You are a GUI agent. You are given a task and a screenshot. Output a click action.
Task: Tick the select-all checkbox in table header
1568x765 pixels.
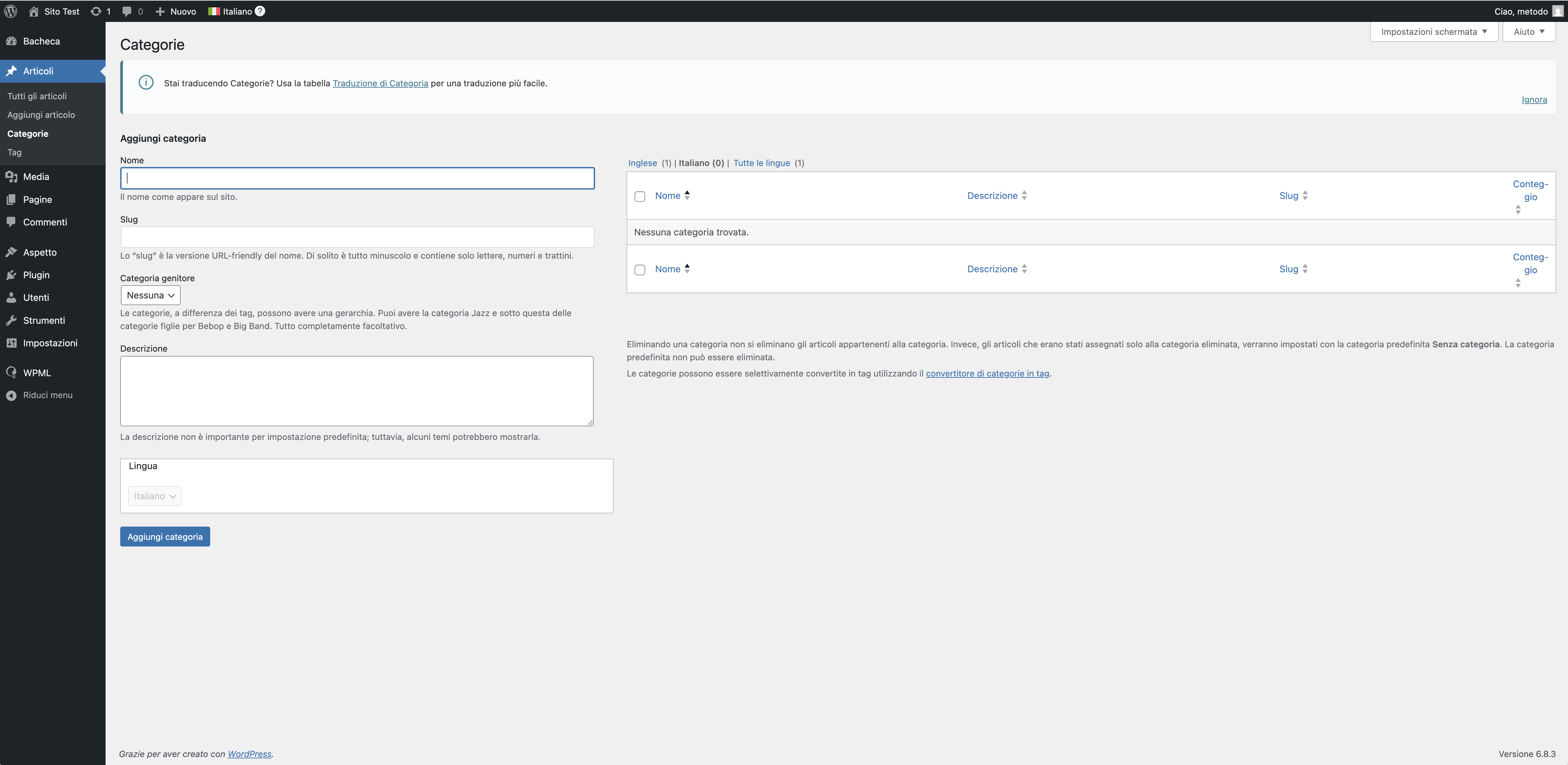tap(640, 196)
